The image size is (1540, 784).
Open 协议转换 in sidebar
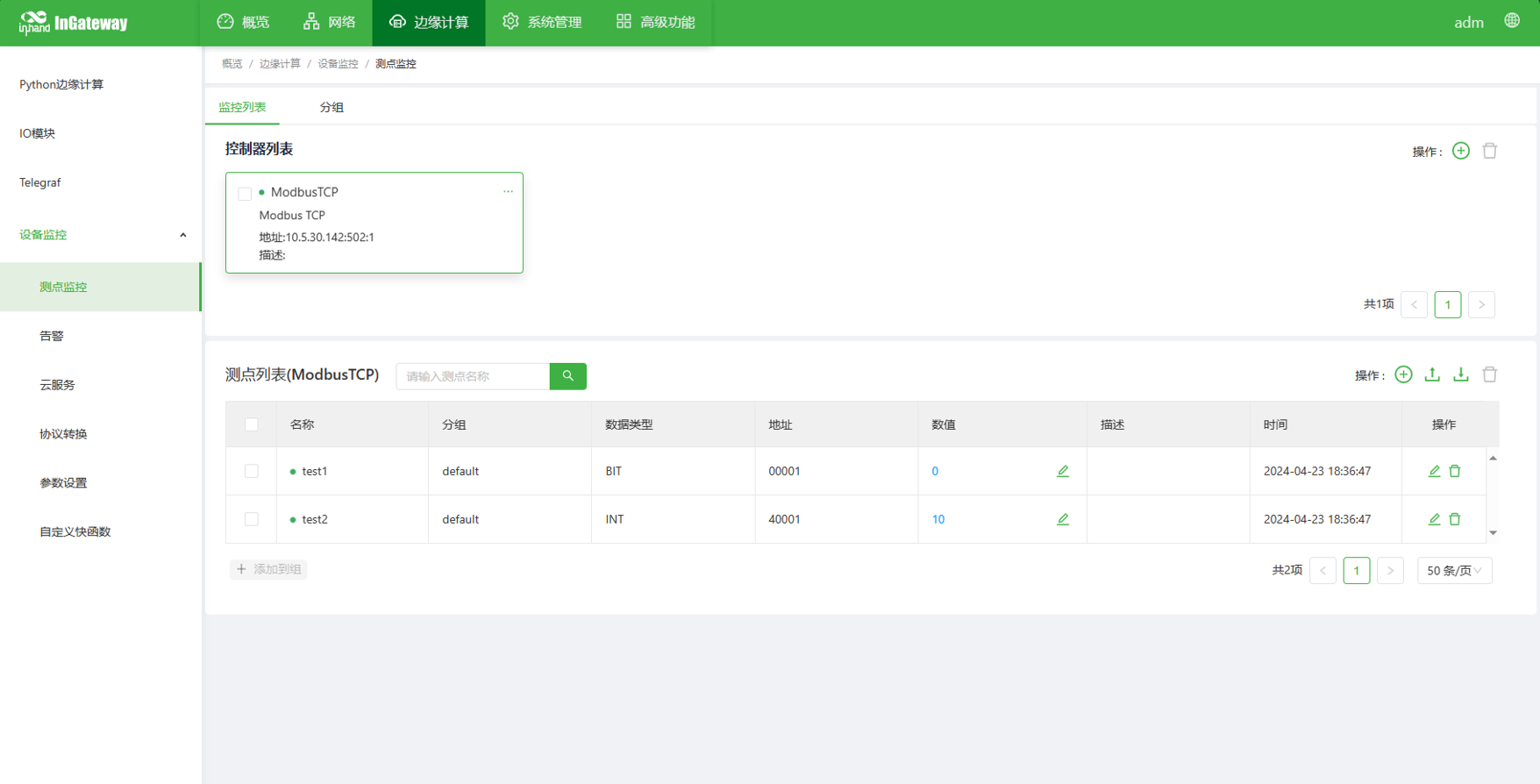[x=101, y=434]
